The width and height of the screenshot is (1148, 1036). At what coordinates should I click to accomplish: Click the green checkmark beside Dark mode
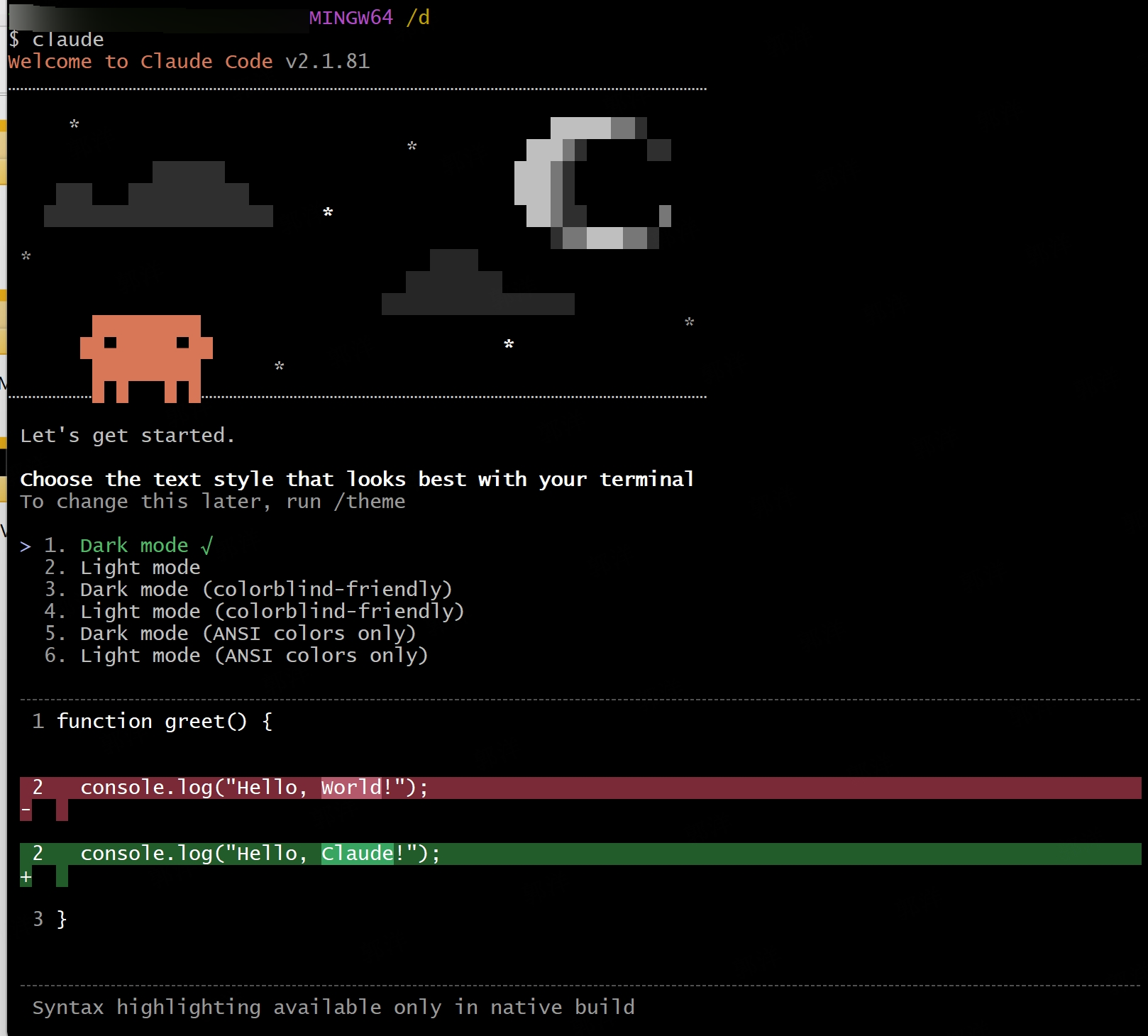pos(206,546)
